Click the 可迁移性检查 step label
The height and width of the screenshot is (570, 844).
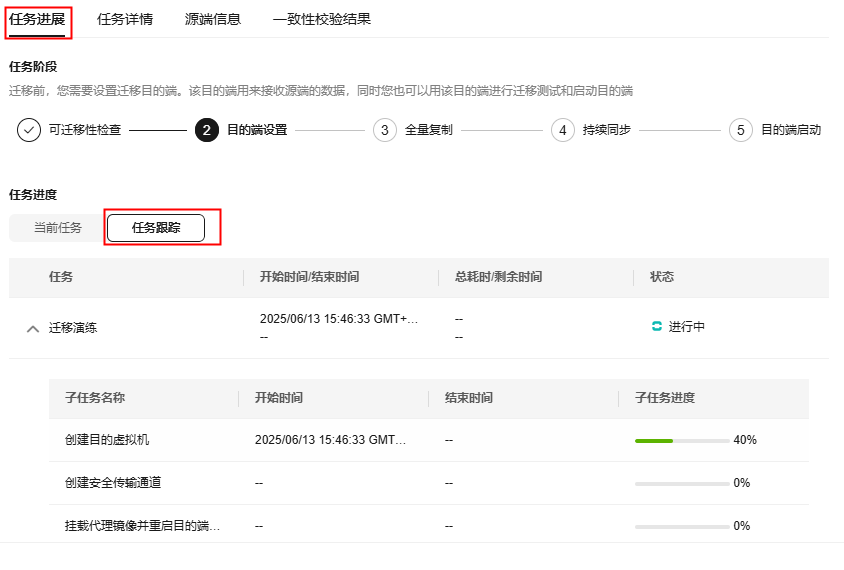coord(85,130)
